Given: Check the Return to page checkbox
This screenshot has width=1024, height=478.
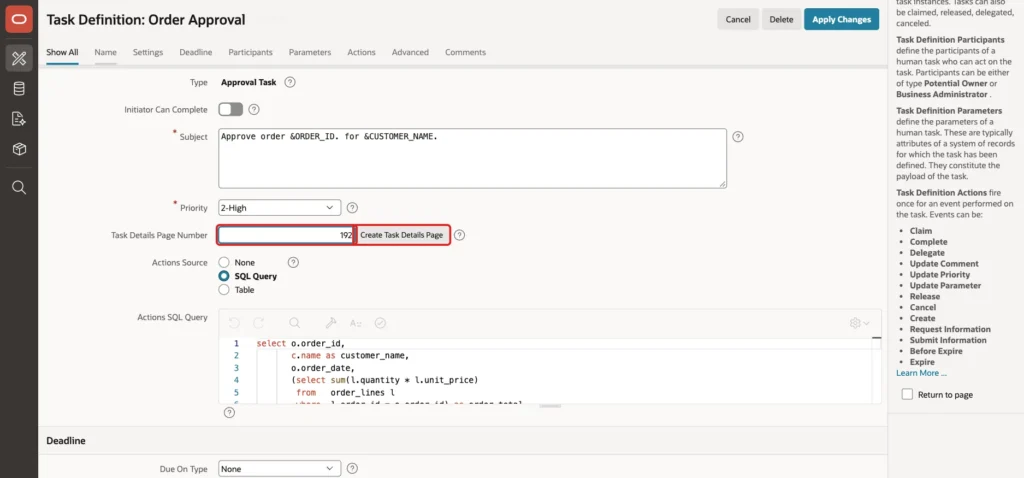Looking at the screenshot, I should [907, 394].
